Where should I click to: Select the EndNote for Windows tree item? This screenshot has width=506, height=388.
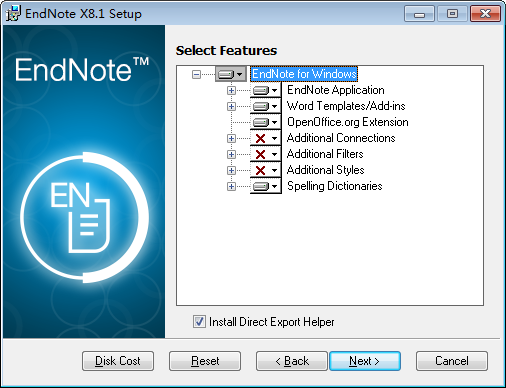[x=304, y=74]
